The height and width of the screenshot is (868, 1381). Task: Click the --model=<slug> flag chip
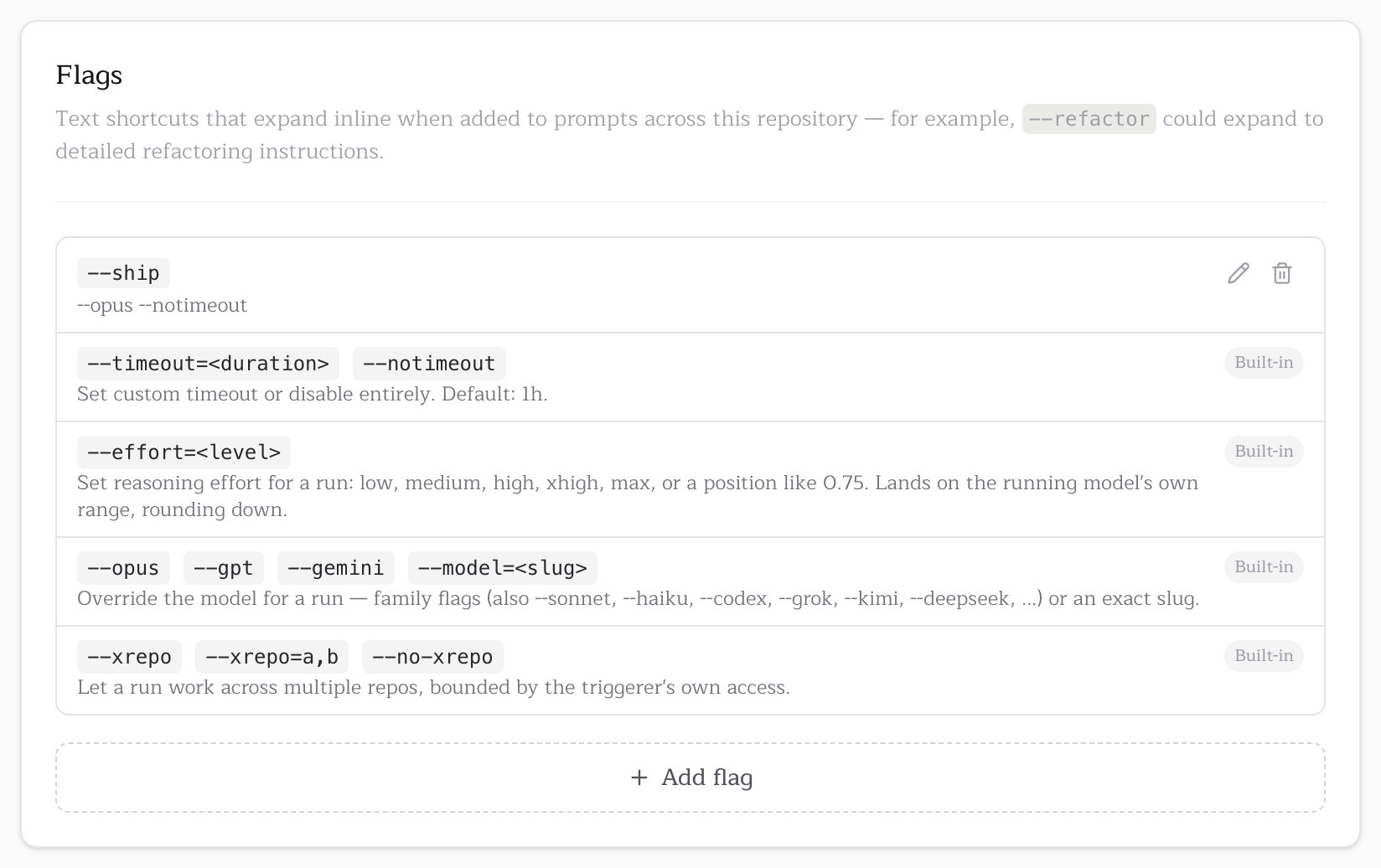click(x=503, y=568)
